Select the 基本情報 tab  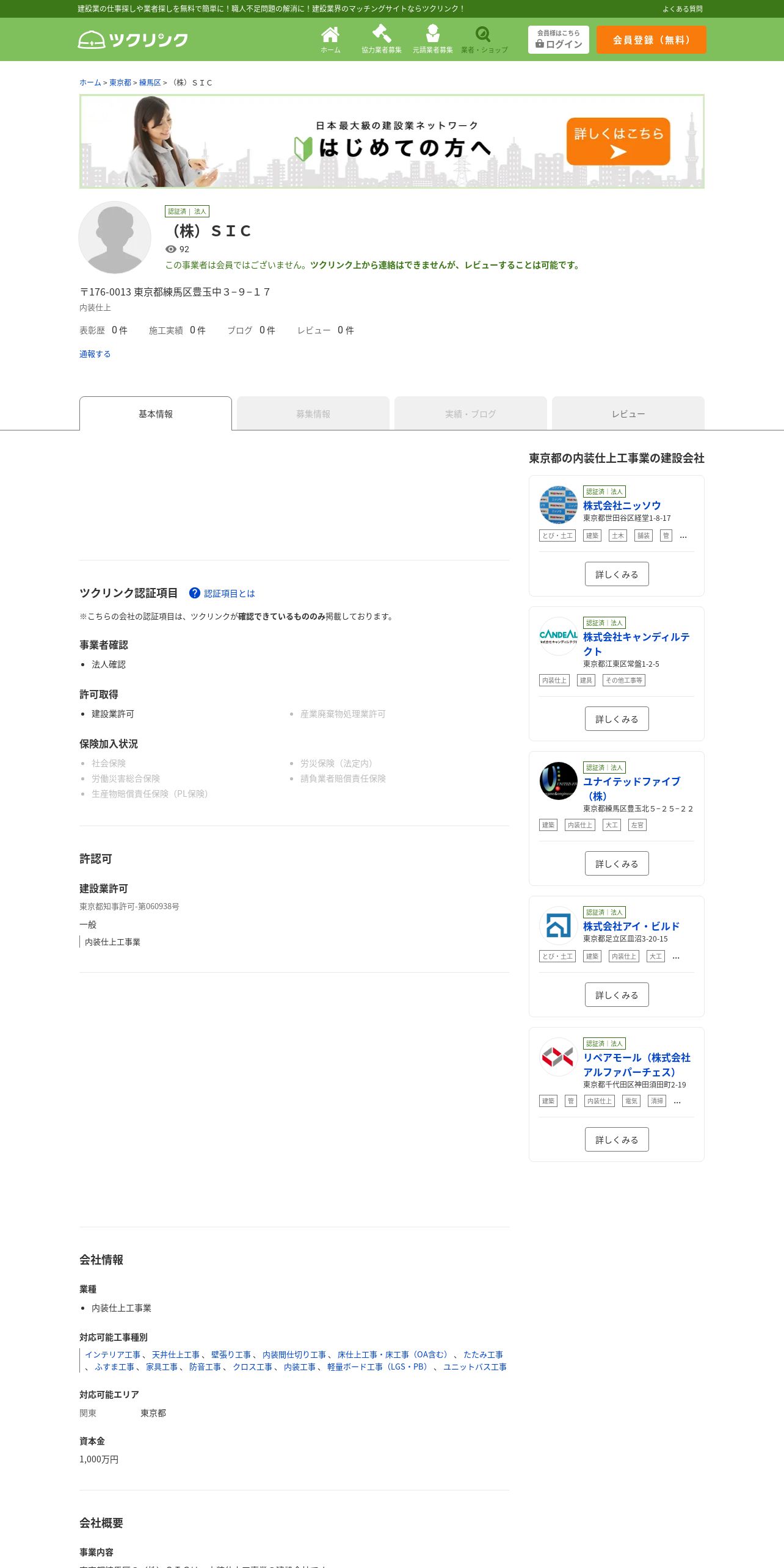[x=156, y=413]
